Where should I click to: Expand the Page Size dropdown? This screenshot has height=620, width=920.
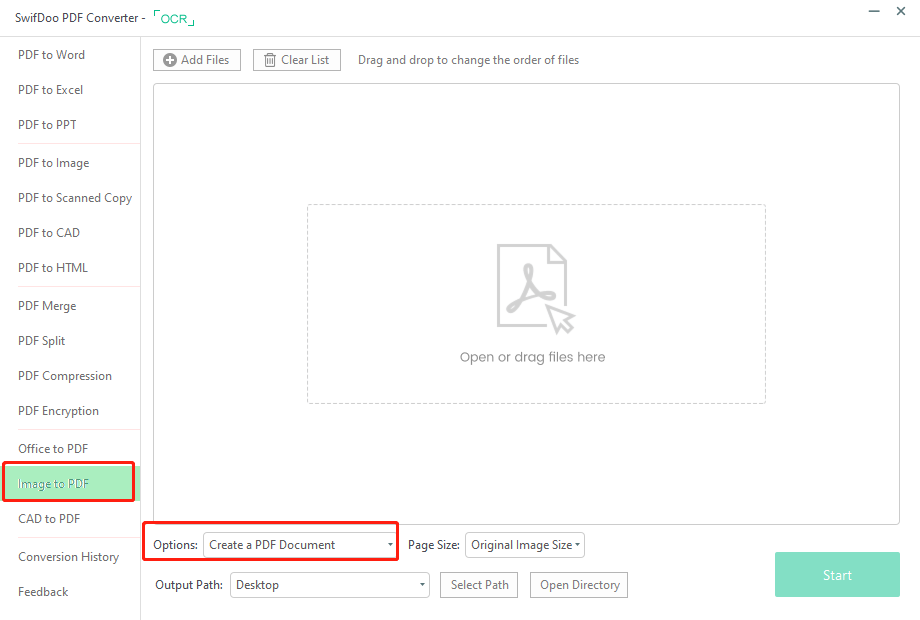coord(525,545)
